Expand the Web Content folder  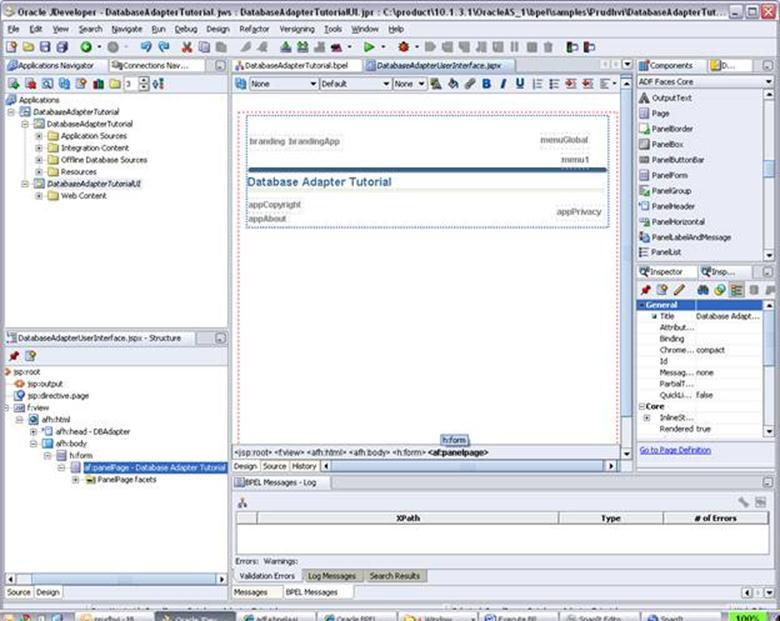[x=39, y=196]
